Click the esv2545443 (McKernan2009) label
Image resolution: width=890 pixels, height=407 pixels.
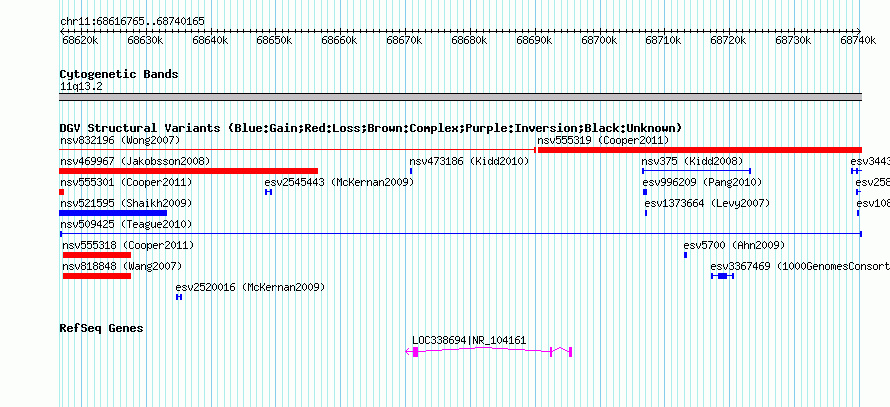(x=339, y=182)
